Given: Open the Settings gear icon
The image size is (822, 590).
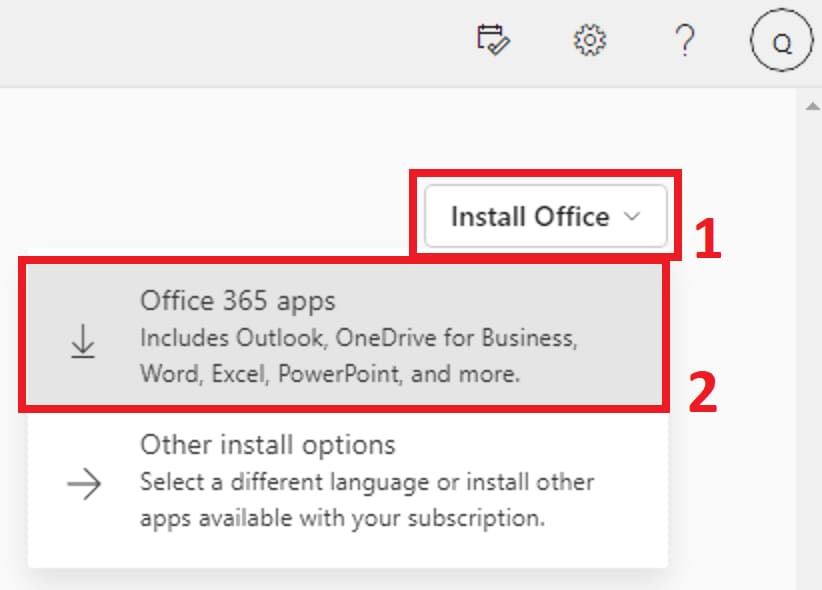Looking at the screenshot, I should point(590,41).
